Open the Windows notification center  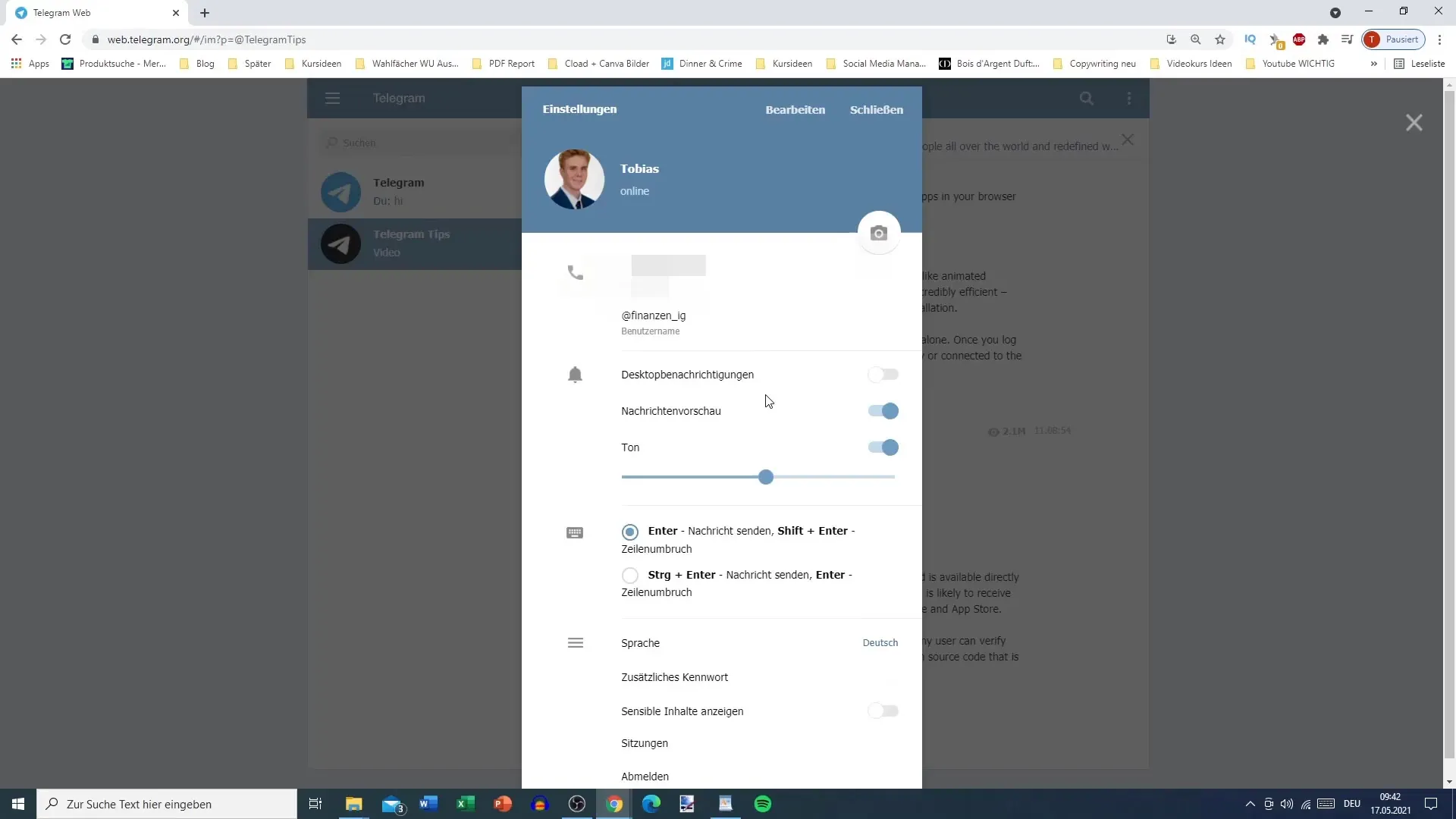(1431, 804)
